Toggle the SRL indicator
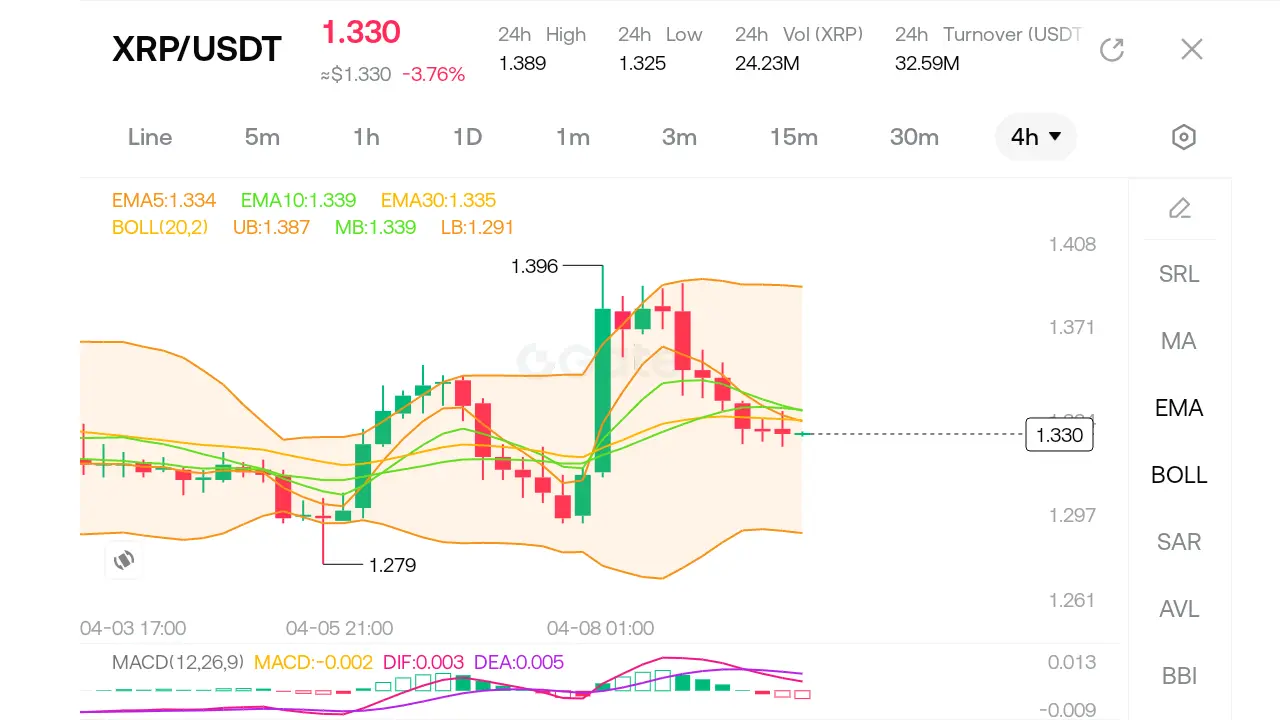The width and height of the screenshot is (1280, 720). tap(1179, 274)
